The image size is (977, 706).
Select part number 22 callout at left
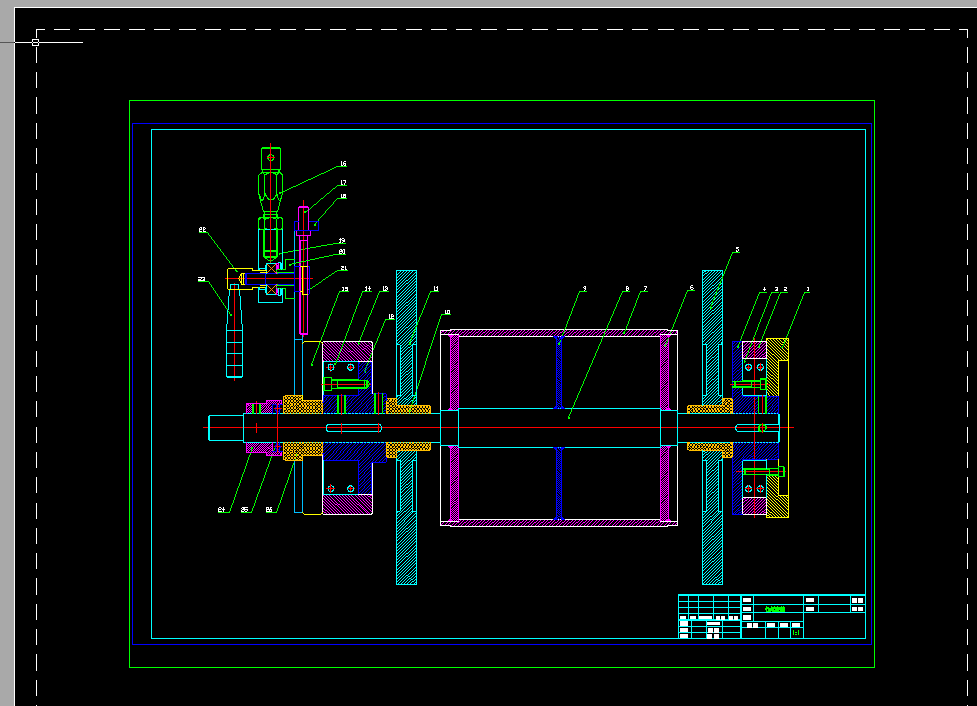click(x=202, y=229)
